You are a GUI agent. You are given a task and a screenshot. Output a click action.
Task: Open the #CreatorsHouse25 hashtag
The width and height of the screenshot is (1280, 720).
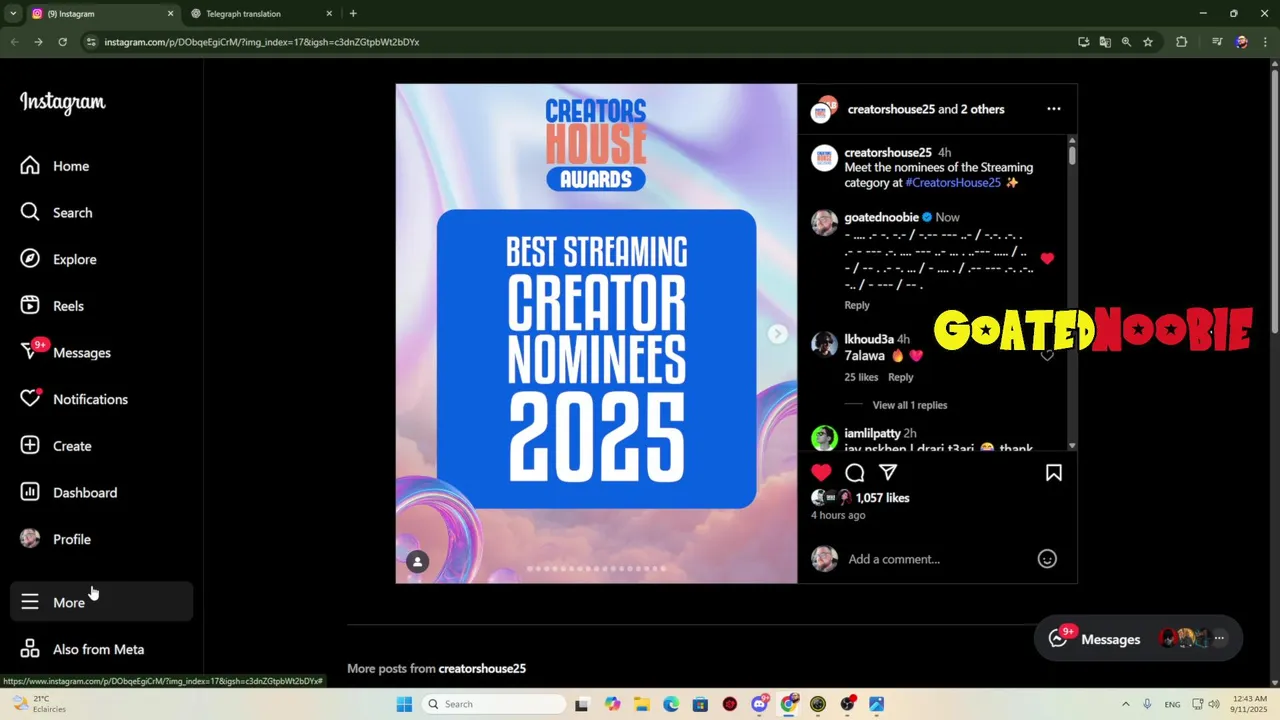[x=953, y=183]
